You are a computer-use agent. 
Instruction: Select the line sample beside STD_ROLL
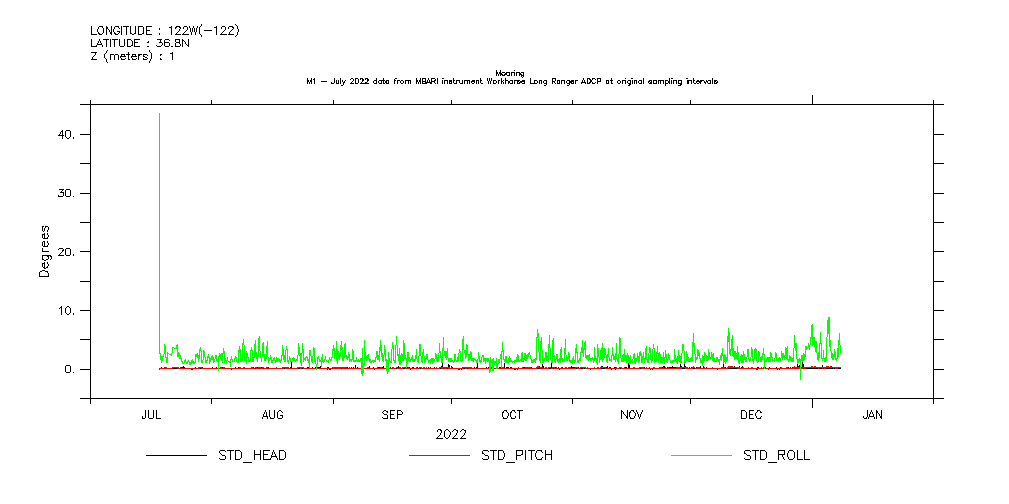click(700, 456)
